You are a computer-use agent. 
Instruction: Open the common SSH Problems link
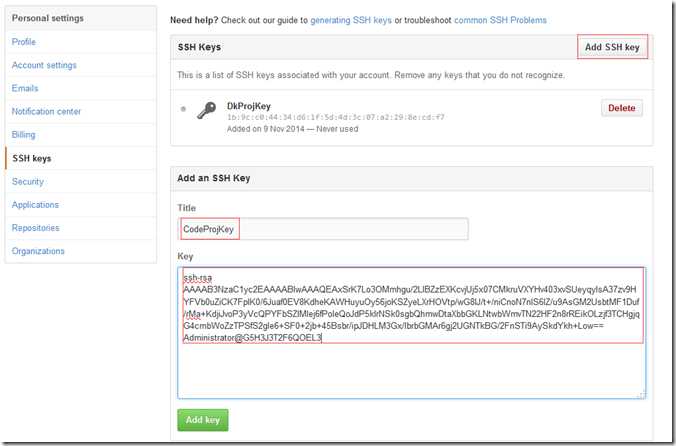500,20
